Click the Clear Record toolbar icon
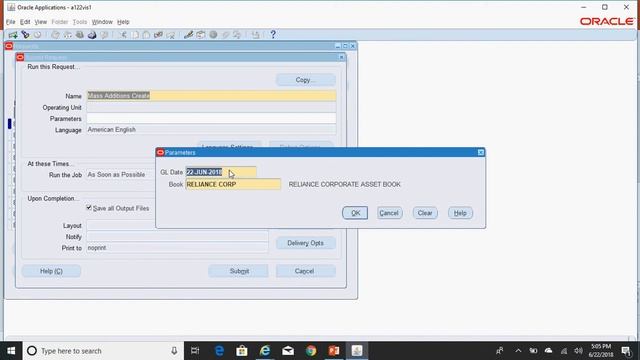This screenshot has height=360, width=640. tap(158, 35)
